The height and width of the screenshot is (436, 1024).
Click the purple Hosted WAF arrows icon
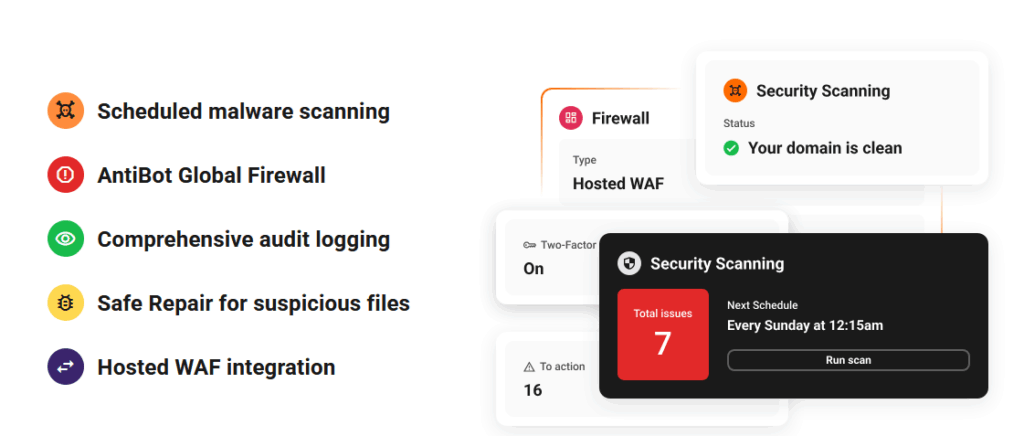tap(65, 366)
